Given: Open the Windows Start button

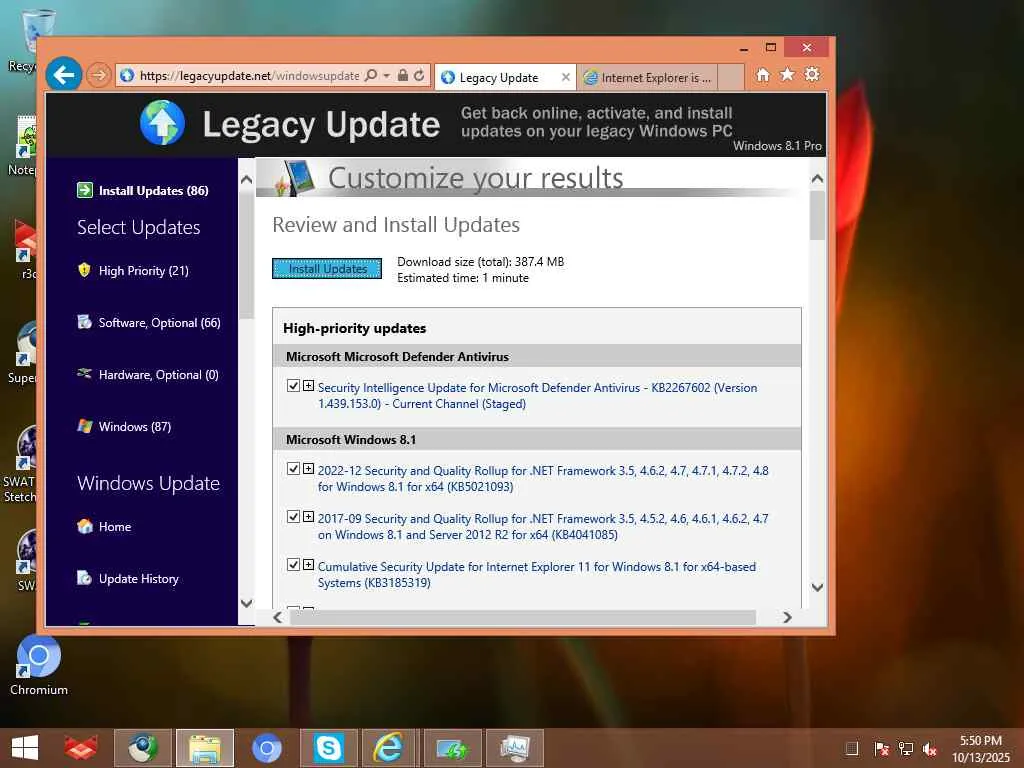Looking at the screenshot, I should 25,748.
